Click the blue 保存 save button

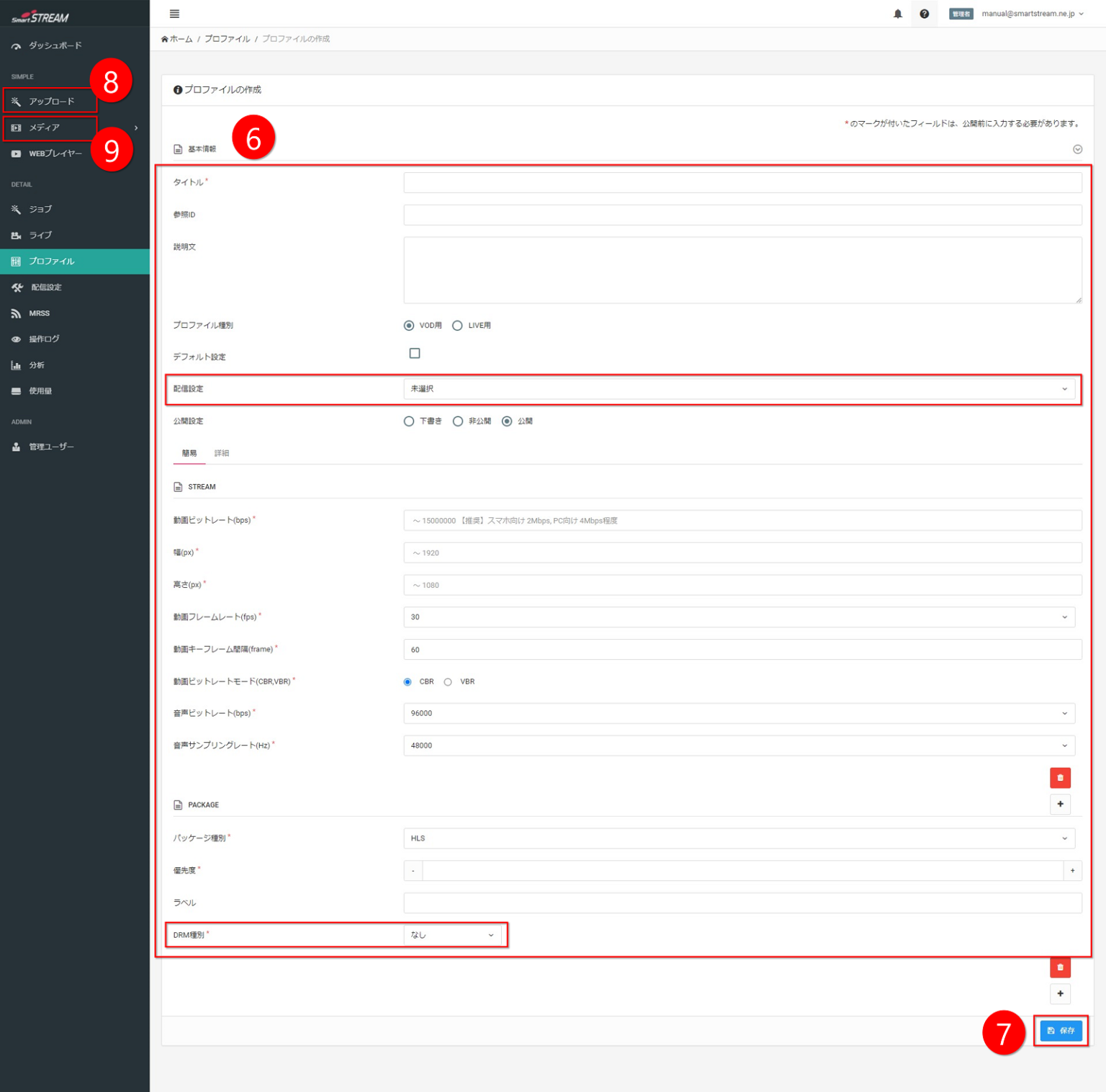pos(1061,1031)
